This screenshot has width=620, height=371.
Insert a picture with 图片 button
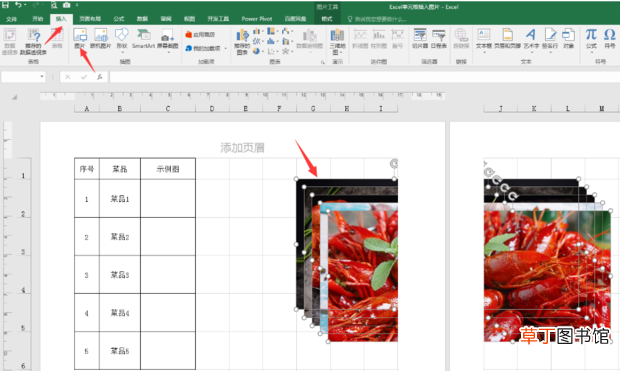tap(80, 38)
